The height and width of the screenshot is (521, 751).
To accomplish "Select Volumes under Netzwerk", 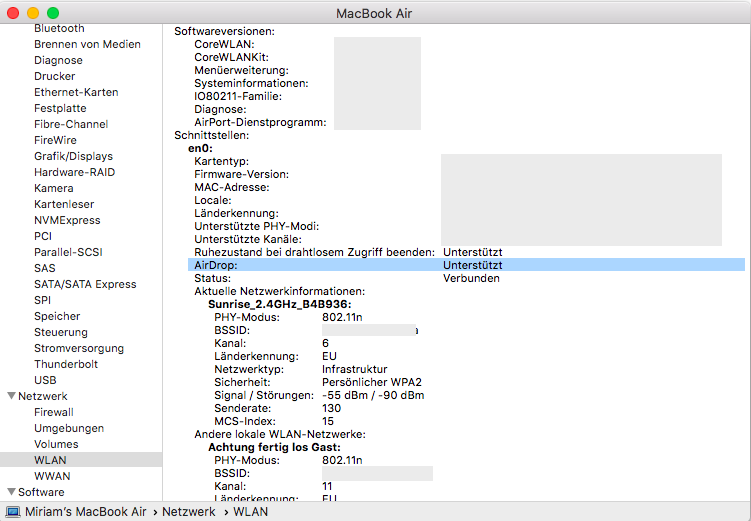I will [x=56, y=444].
